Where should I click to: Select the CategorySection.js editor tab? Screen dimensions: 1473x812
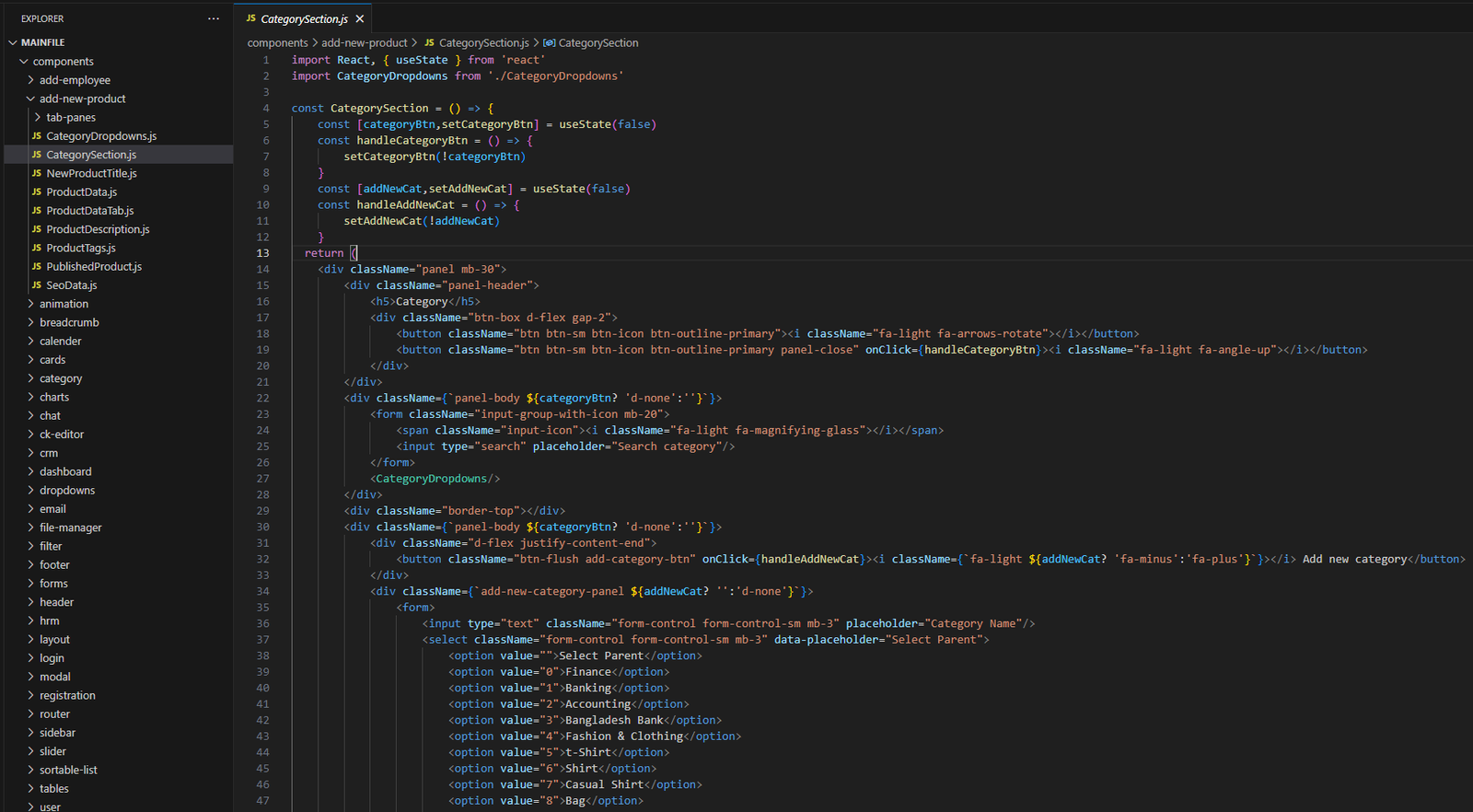click(303, 19)
